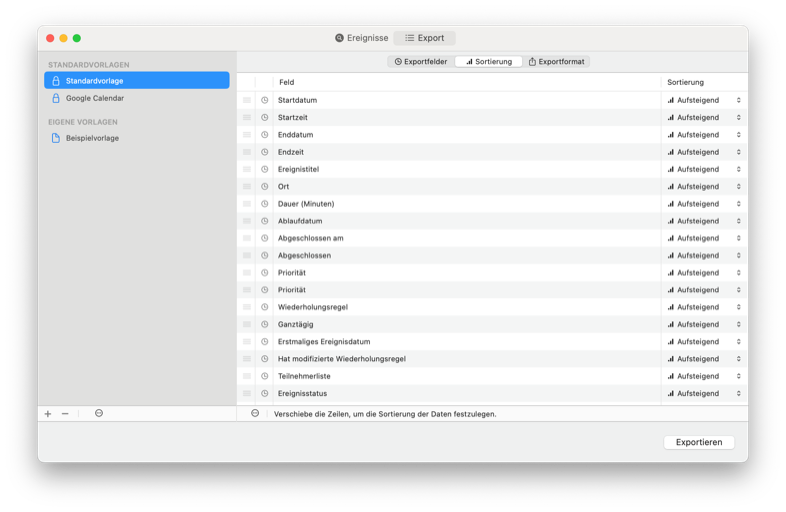Click the circled icon beside the sidebar minus button

pyautogui.click(x=99, y=413)
